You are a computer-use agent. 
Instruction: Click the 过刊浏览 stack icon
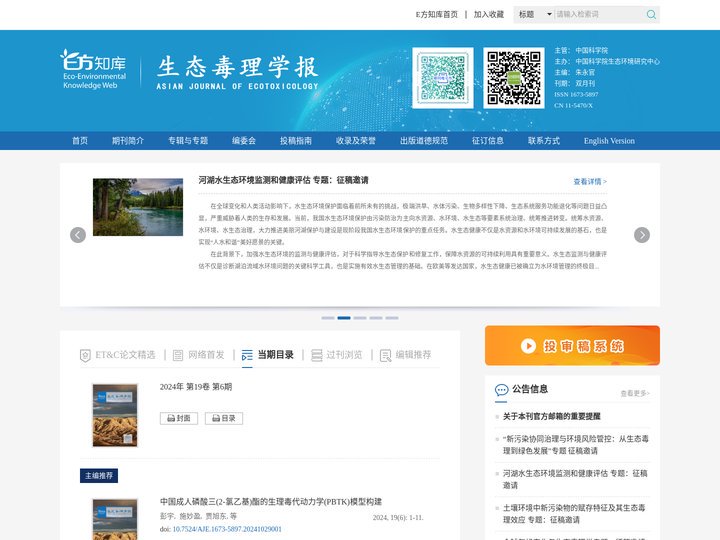(x=317, y=355)
